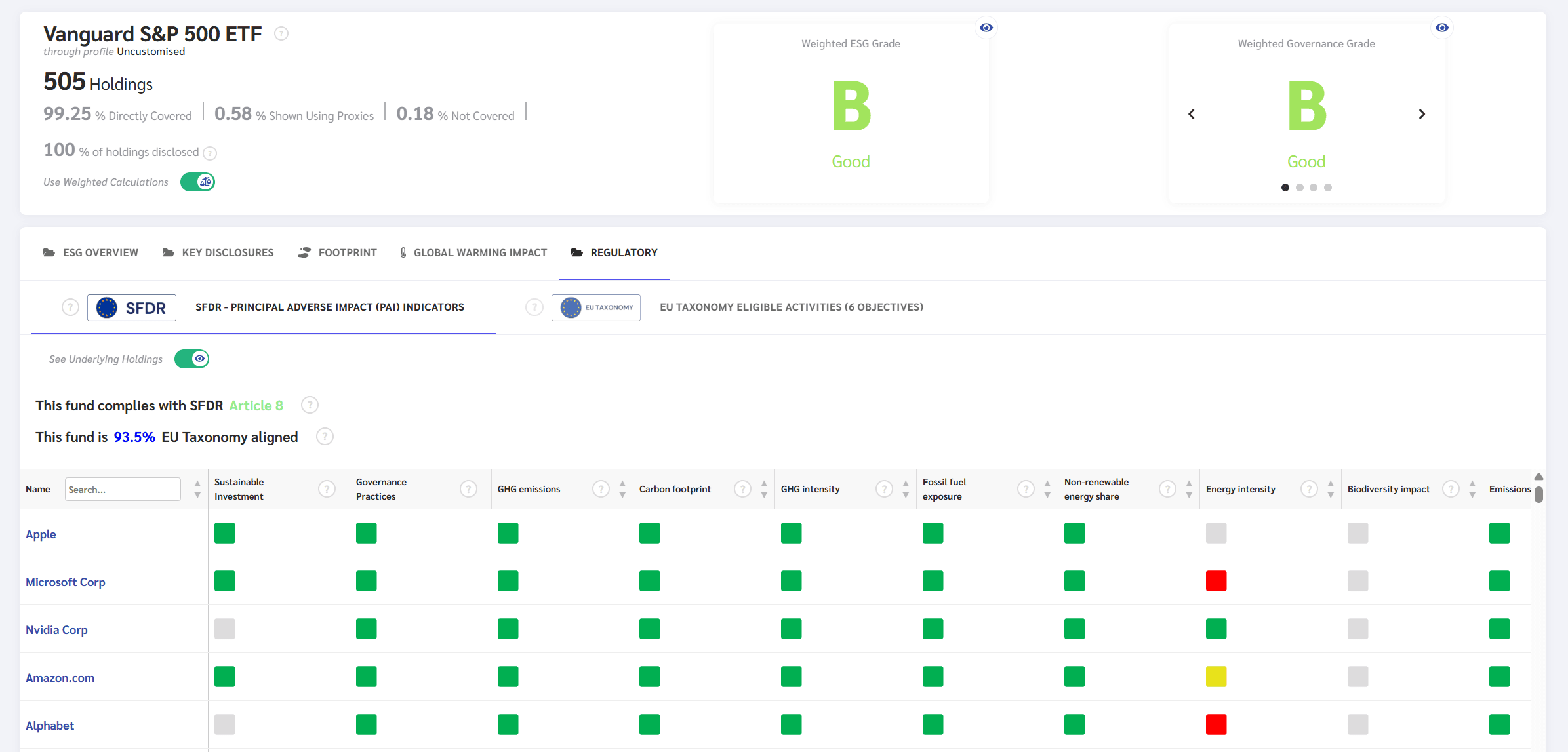Sort by GHG emissions column

(x=622, y=489)
